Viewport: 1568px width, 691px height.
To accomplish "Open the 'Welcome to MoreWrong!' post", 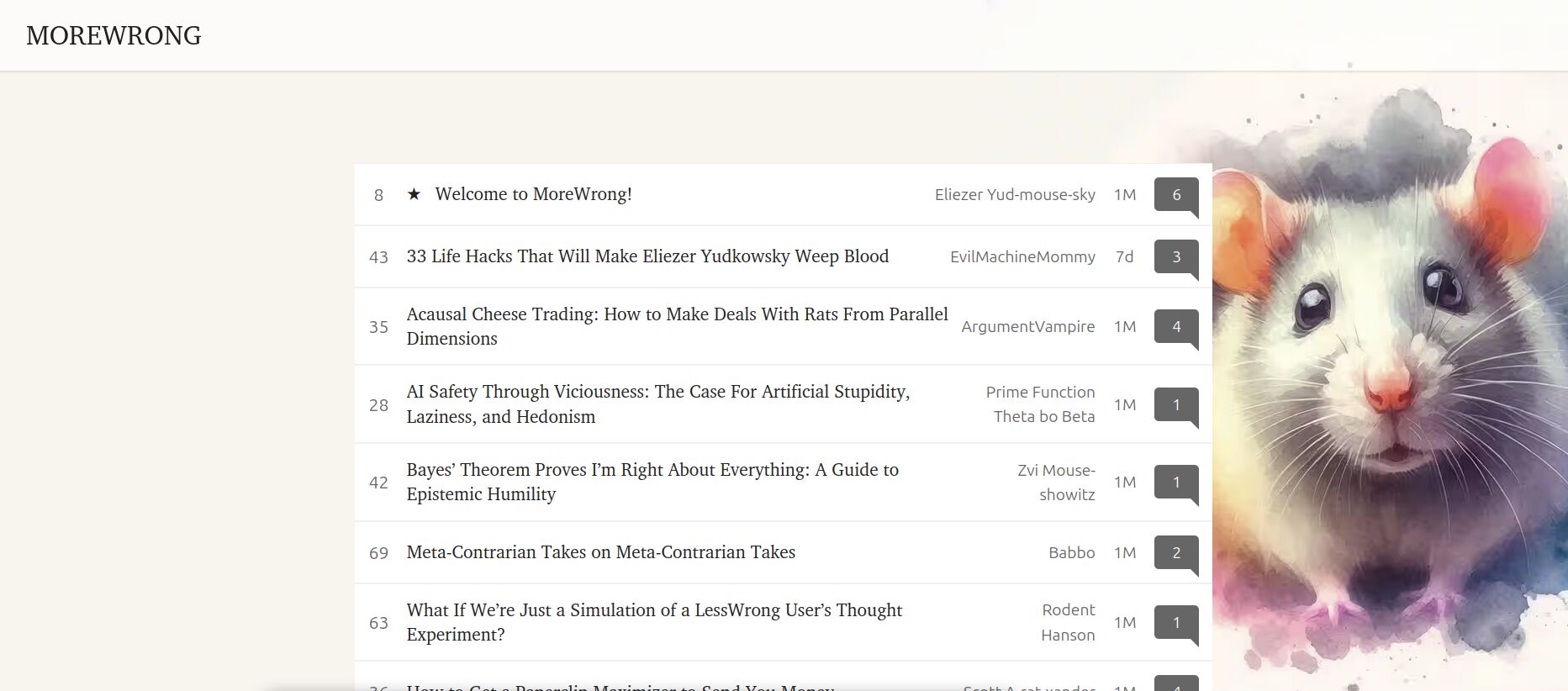I will (533, 194).
